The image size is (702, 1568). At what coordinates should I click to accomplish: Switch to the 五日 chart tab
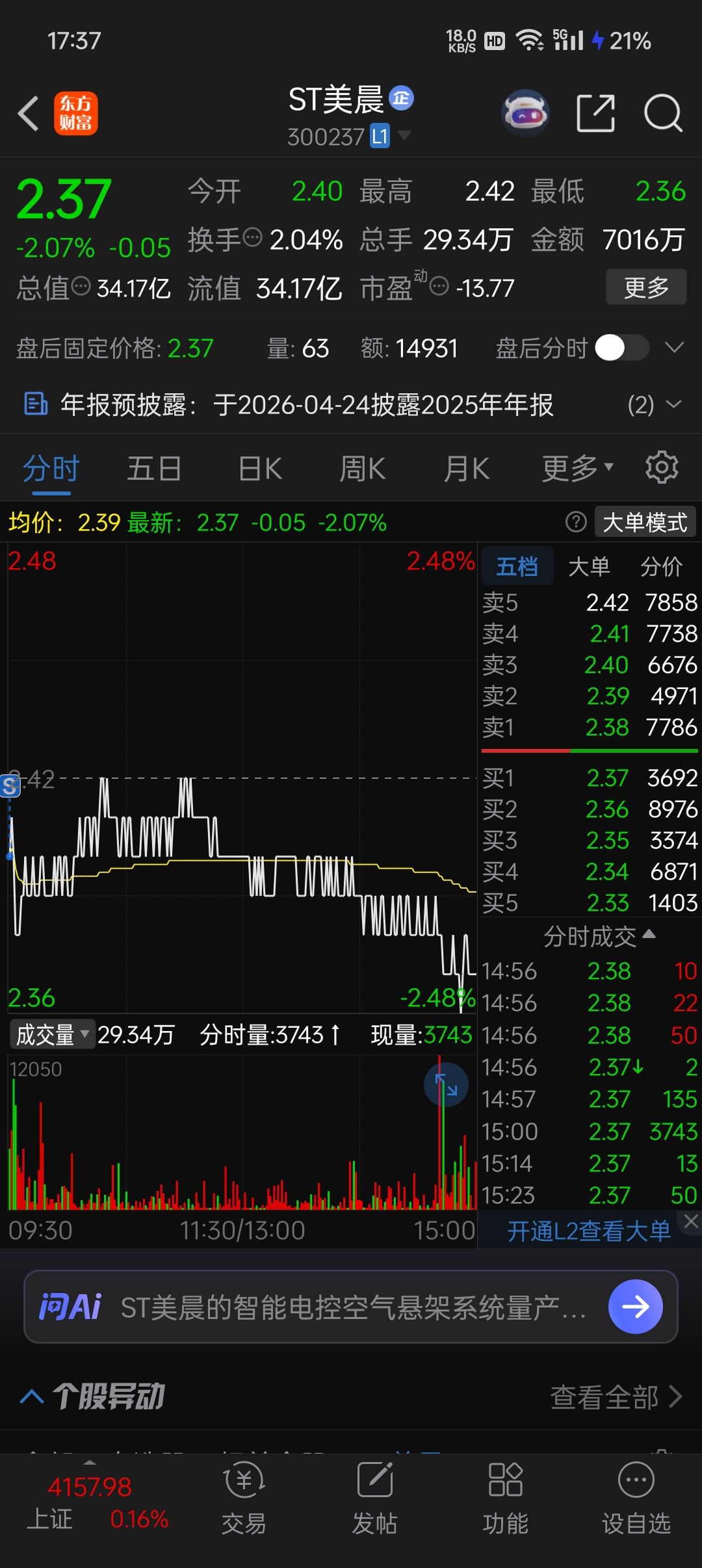pyautogui.click(x=154, y=469)
